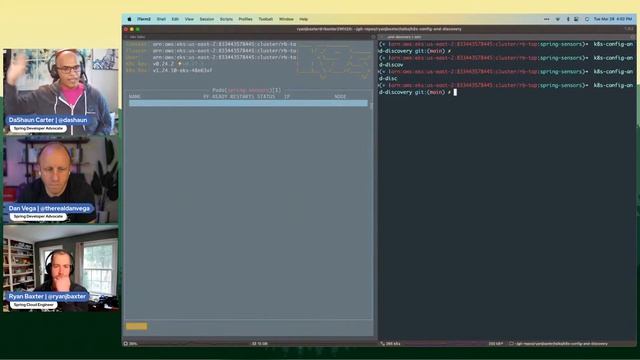Click the Dan Vega | @therealdanvega name label
The height and width of the screenshot is (360, 640).
pos(49,208)
